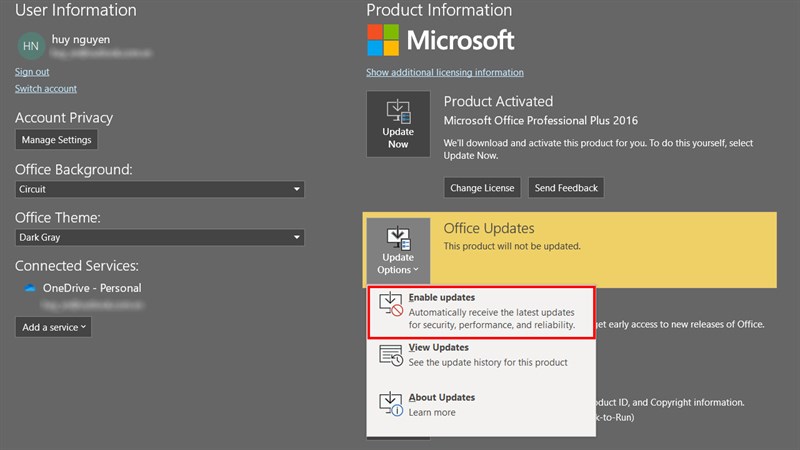Open Manage Settings for account privacy

pos(56,140)
